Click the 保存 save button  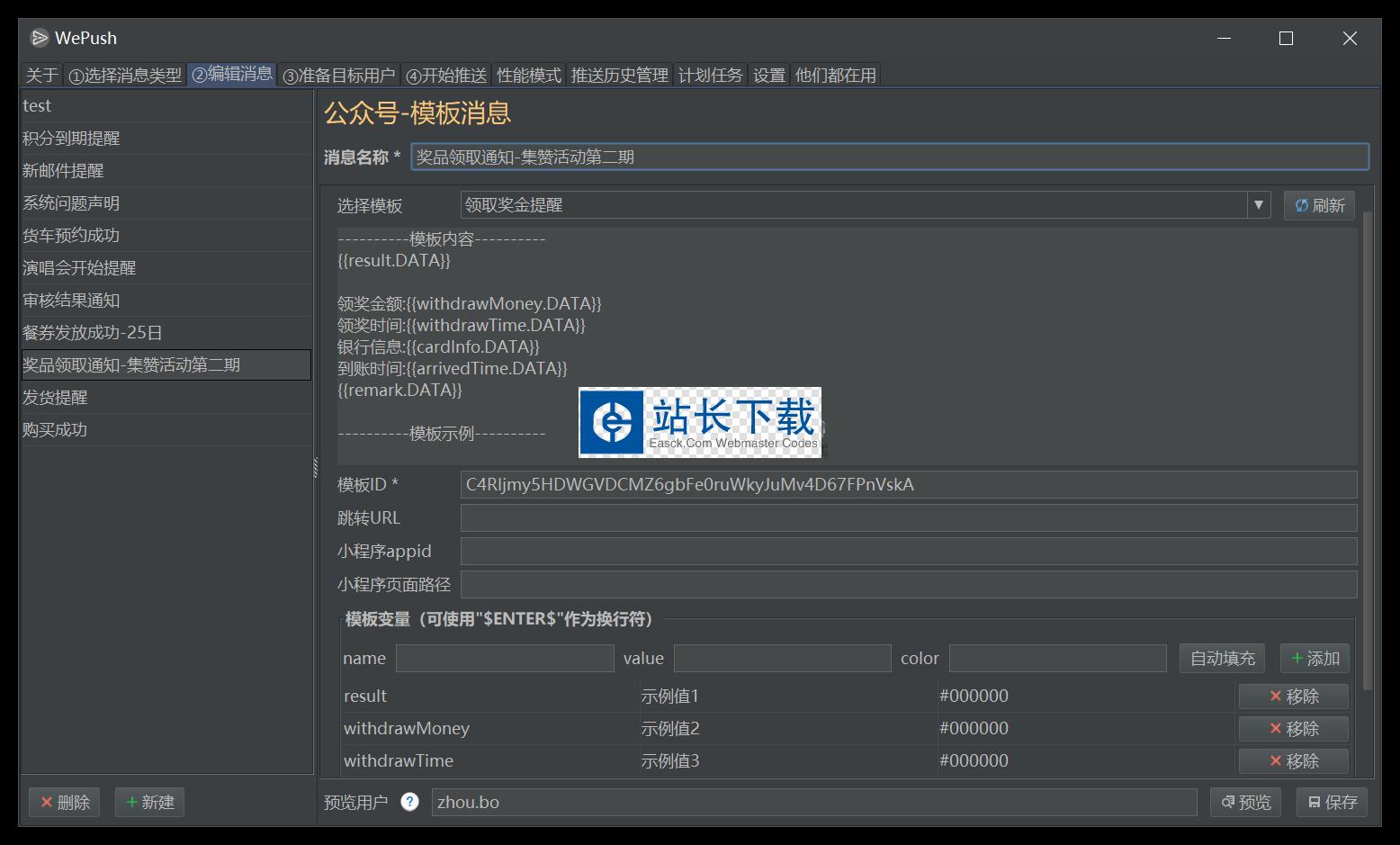pyautogui.click(x=1332, y=802)
